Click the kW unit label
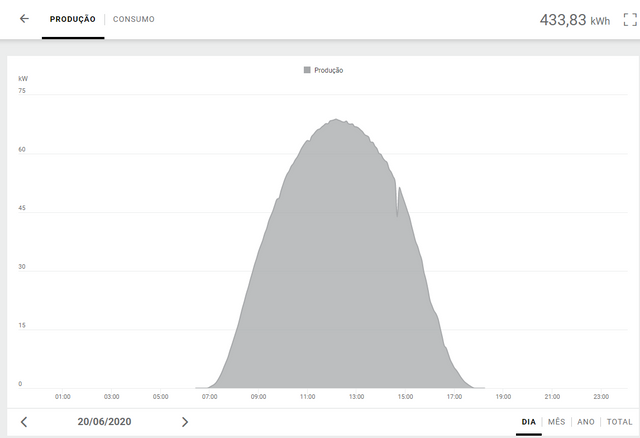The image size is (640, 438). coord(22,77)
